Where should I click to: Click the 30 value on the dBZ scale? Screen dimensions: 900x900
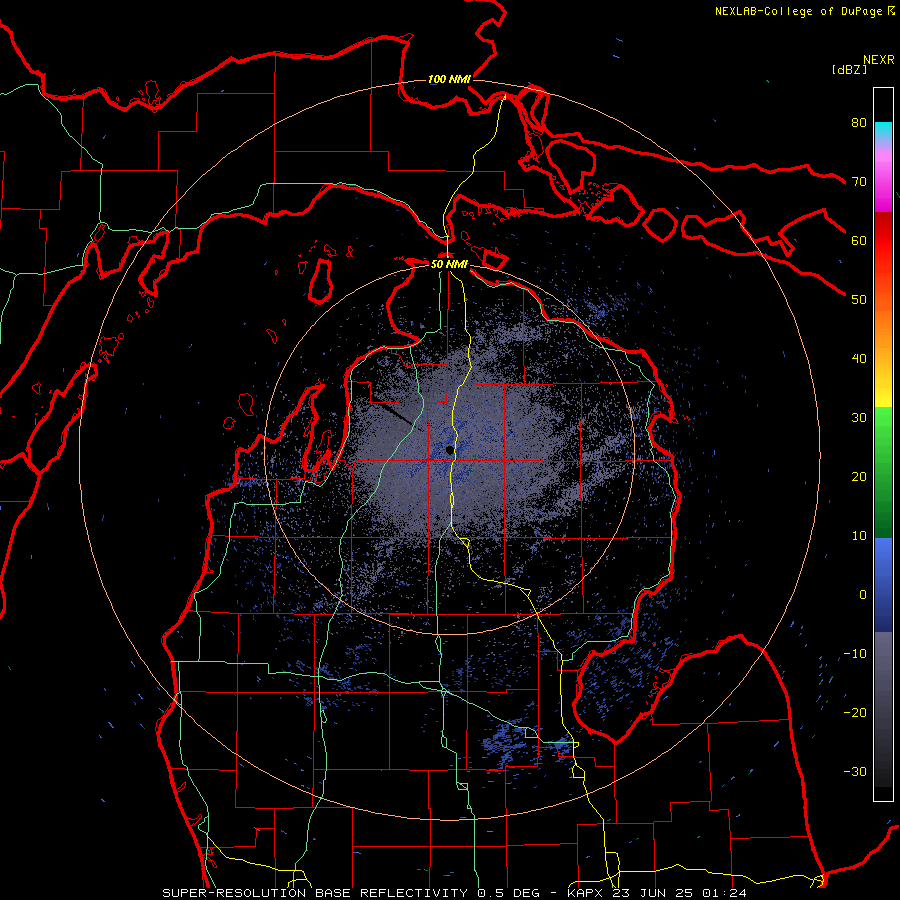pyautogui.click(x=859, y=417)
